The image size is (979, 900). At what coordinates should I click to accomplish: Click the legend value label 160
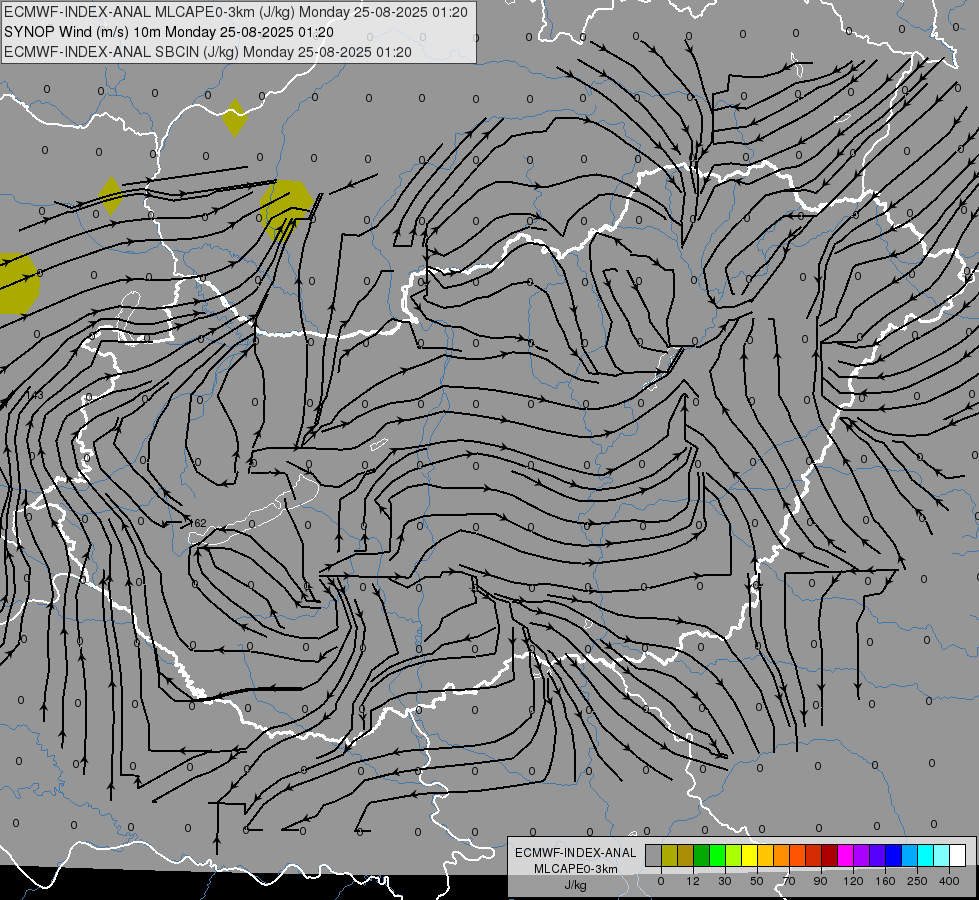885,881
